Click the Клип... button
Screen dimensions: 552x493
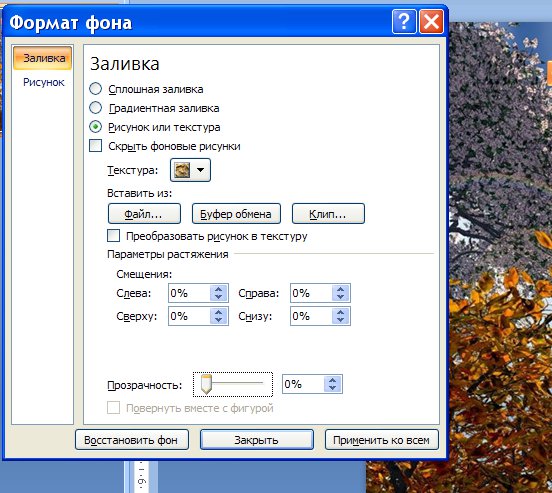328,213
